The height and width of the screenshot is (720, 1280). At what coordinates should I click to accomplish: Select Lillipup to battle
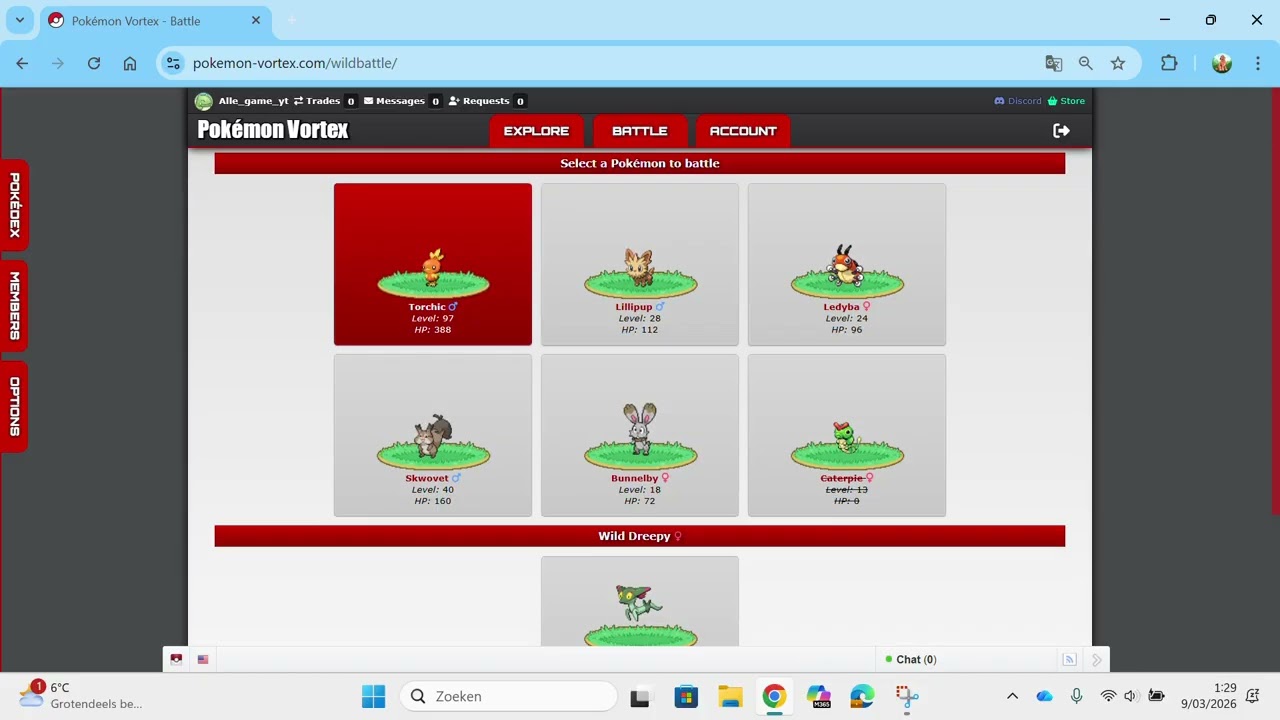(640, 264)
